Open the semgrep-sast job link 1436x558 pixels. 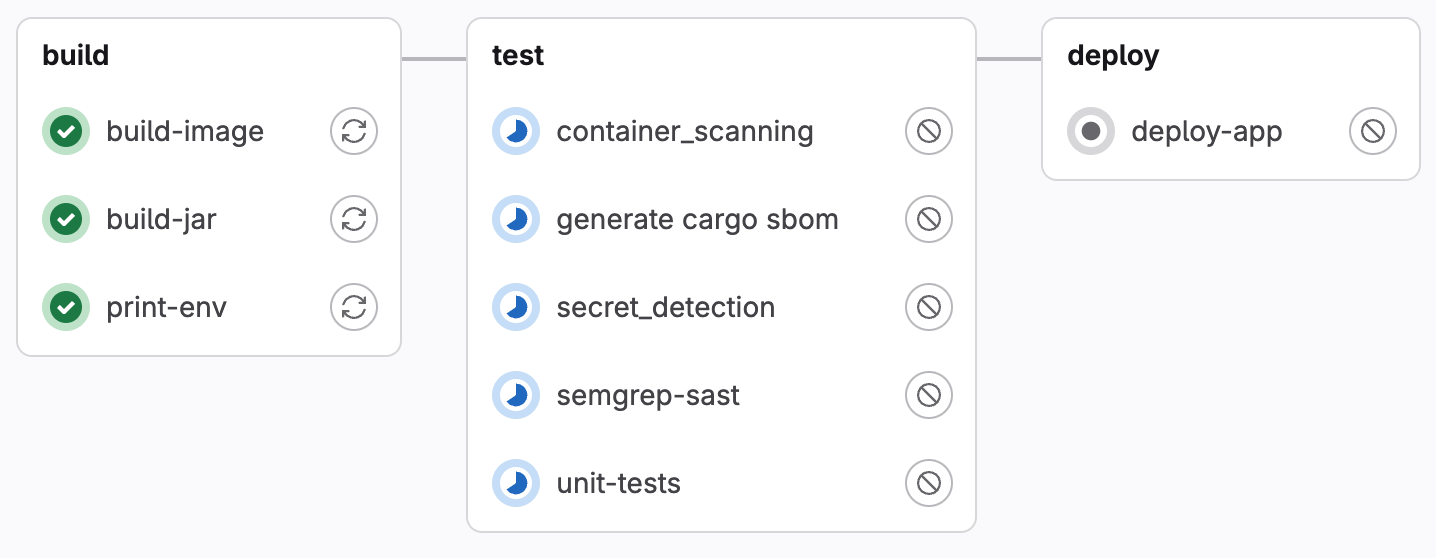648,395
